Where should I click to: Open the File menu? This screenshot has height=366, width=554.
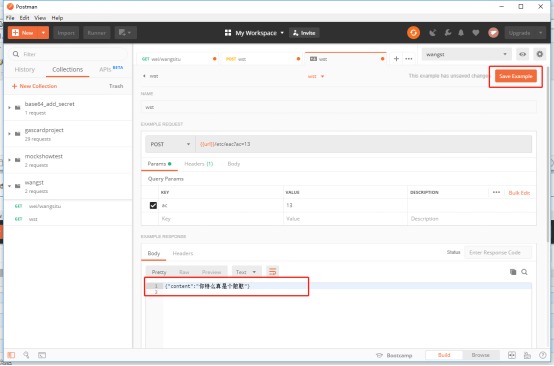click(10, 18)
